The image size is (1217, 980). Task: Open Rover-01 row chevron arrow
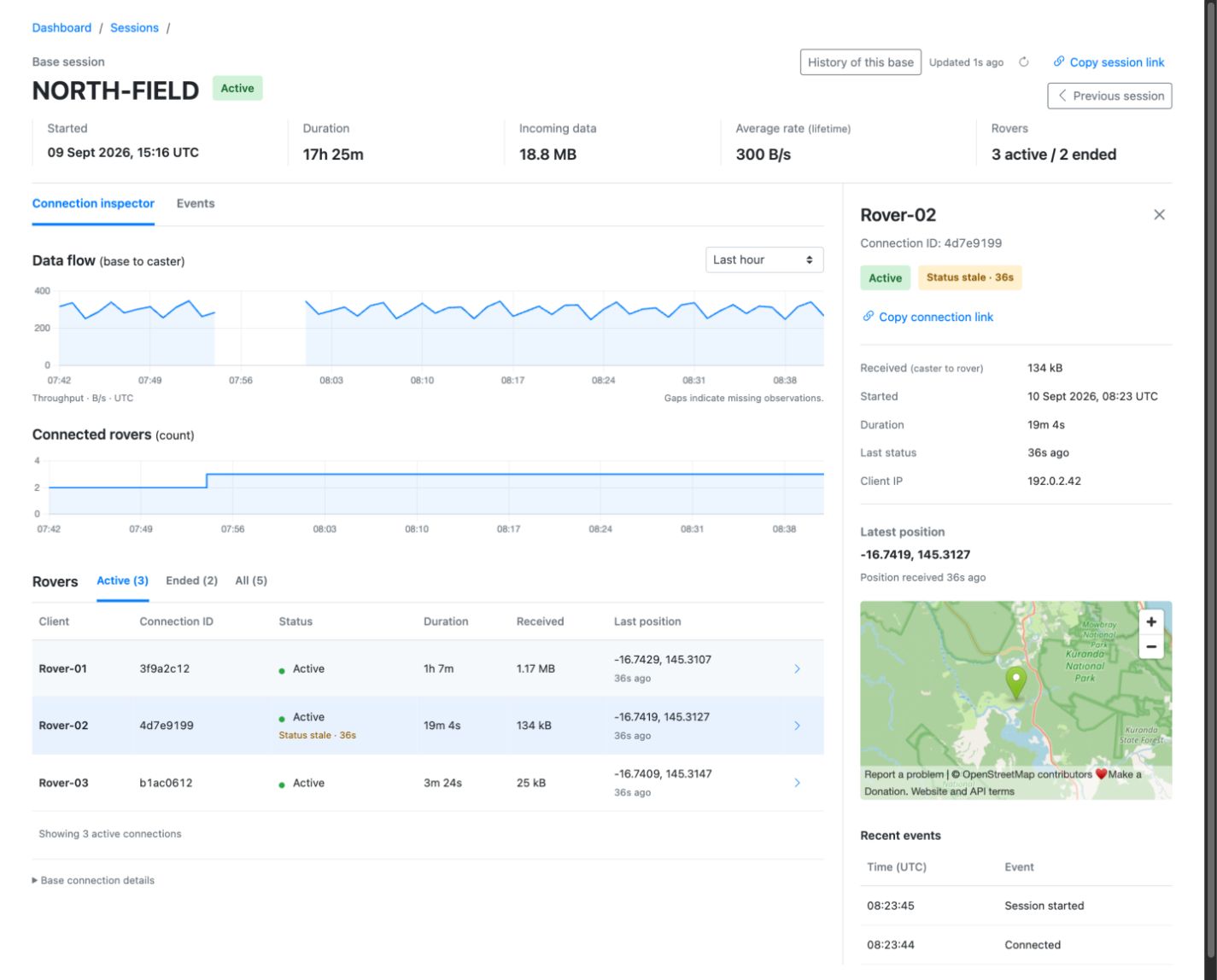pos(797,668)
